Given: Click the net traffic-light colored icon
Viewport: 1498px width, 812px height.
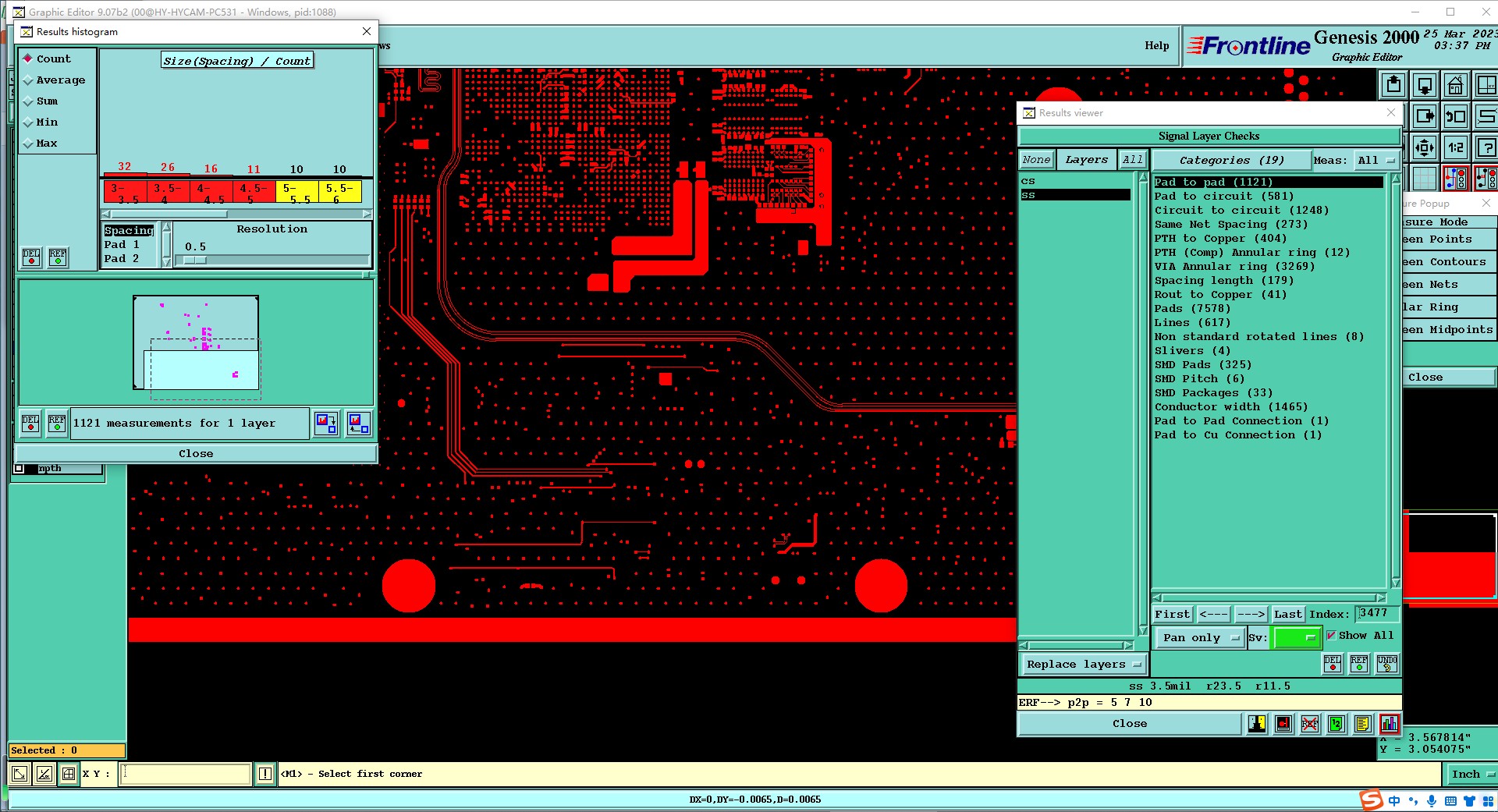Looking at the screenshot, I should 1456,178.
